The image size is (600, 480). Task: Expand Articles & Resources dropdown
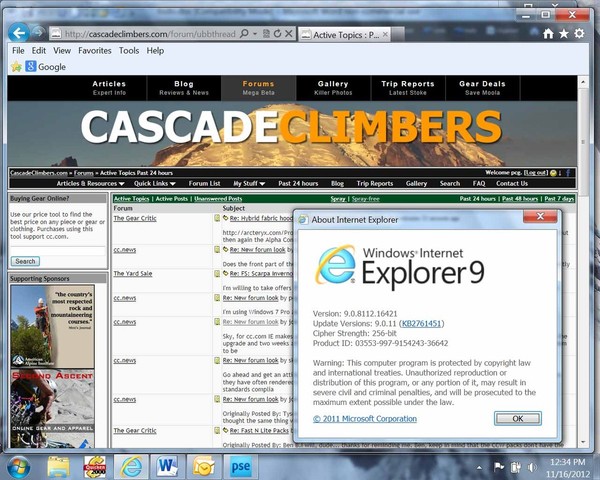[90, 183]
